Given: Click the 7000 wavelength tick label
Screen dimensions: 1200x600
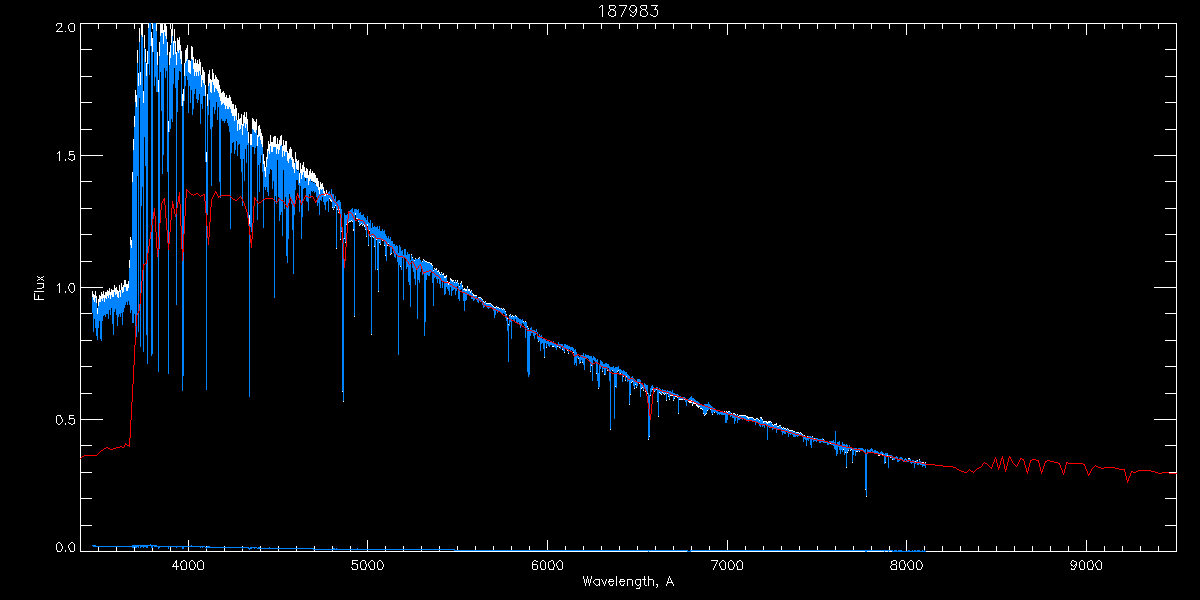Looking at the screenshot, I should (727, 567).
